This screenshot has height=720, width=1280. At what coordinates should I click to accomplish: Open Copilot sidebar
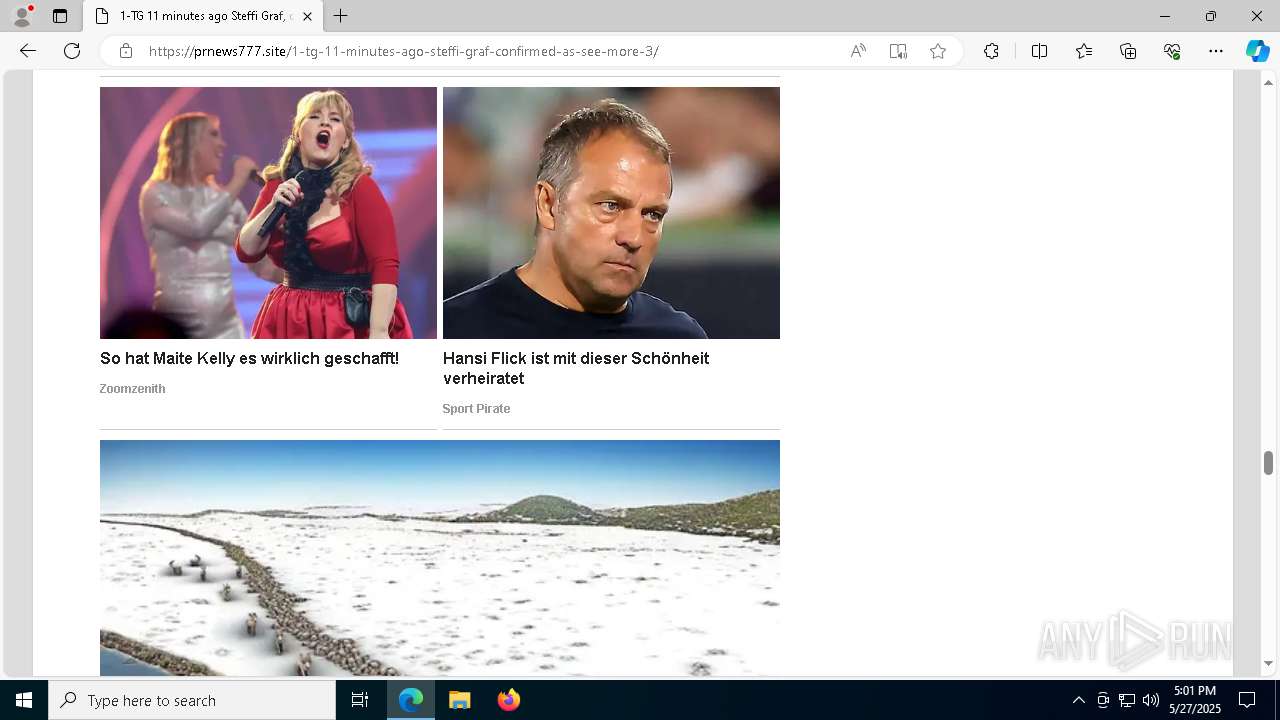coord(1257,51)
